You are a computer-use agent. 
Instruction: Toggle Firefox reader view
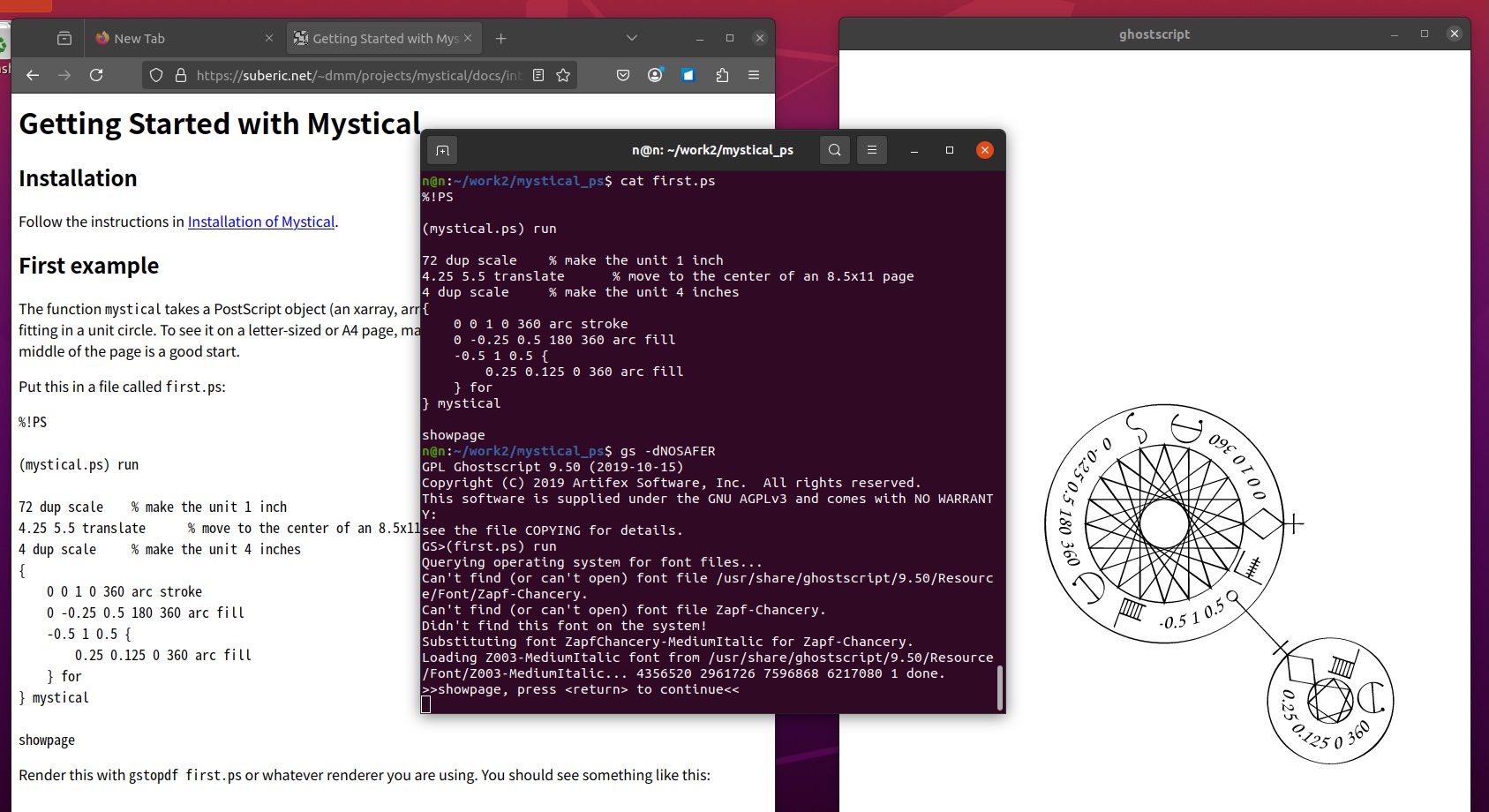tap(538, 76)
